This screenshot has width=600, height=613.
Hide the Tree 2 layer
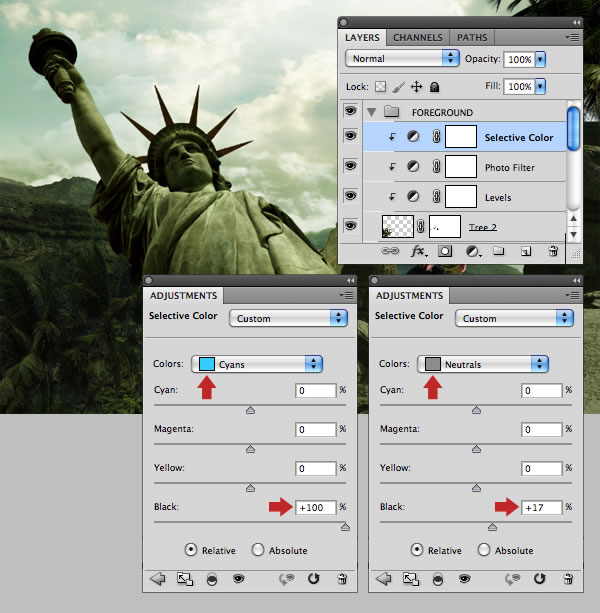(x=350, y=226)
